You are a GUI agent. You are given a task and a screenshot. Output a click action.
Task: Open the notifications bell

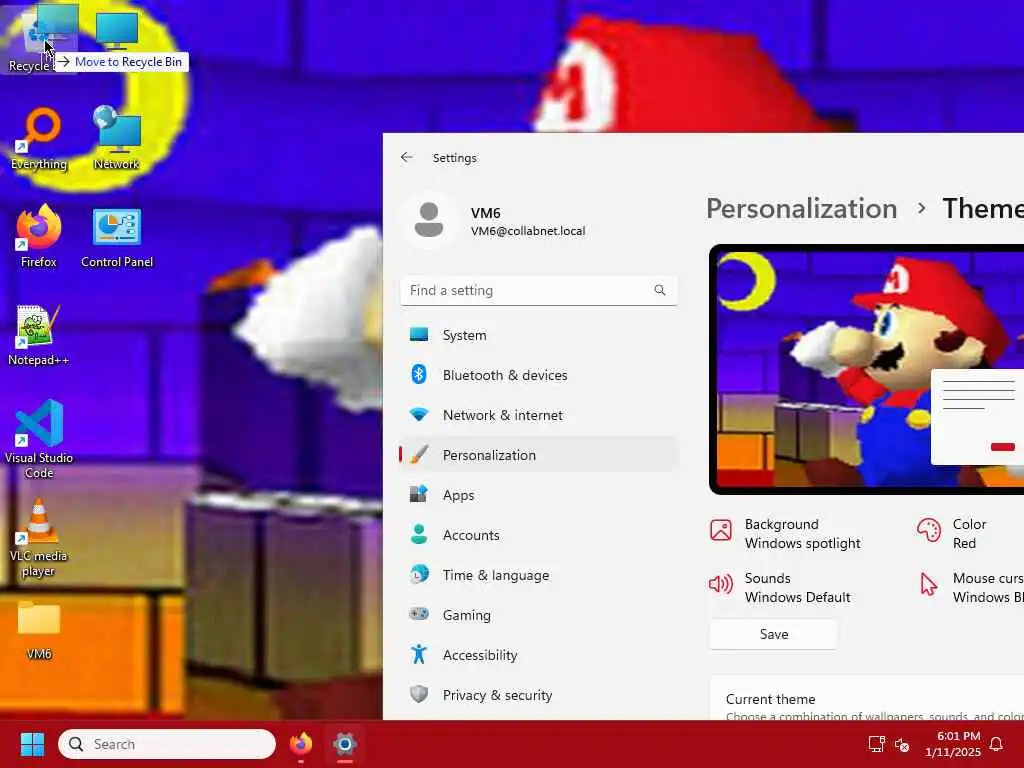click(x=996, y=744)
